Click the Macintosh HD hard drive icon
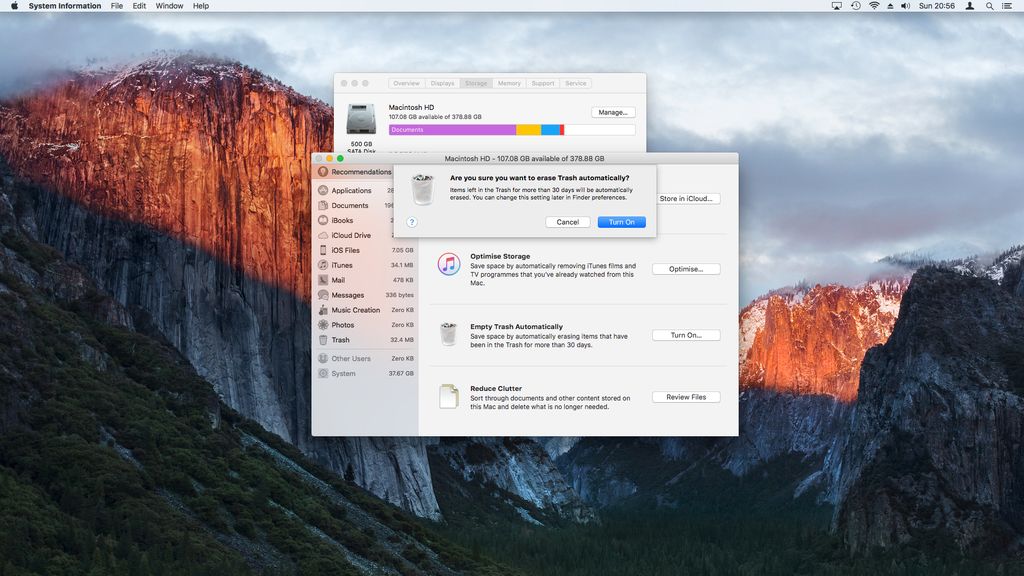Image resolution: width=1024 pixels, height=576 pixels. [363, 117]
